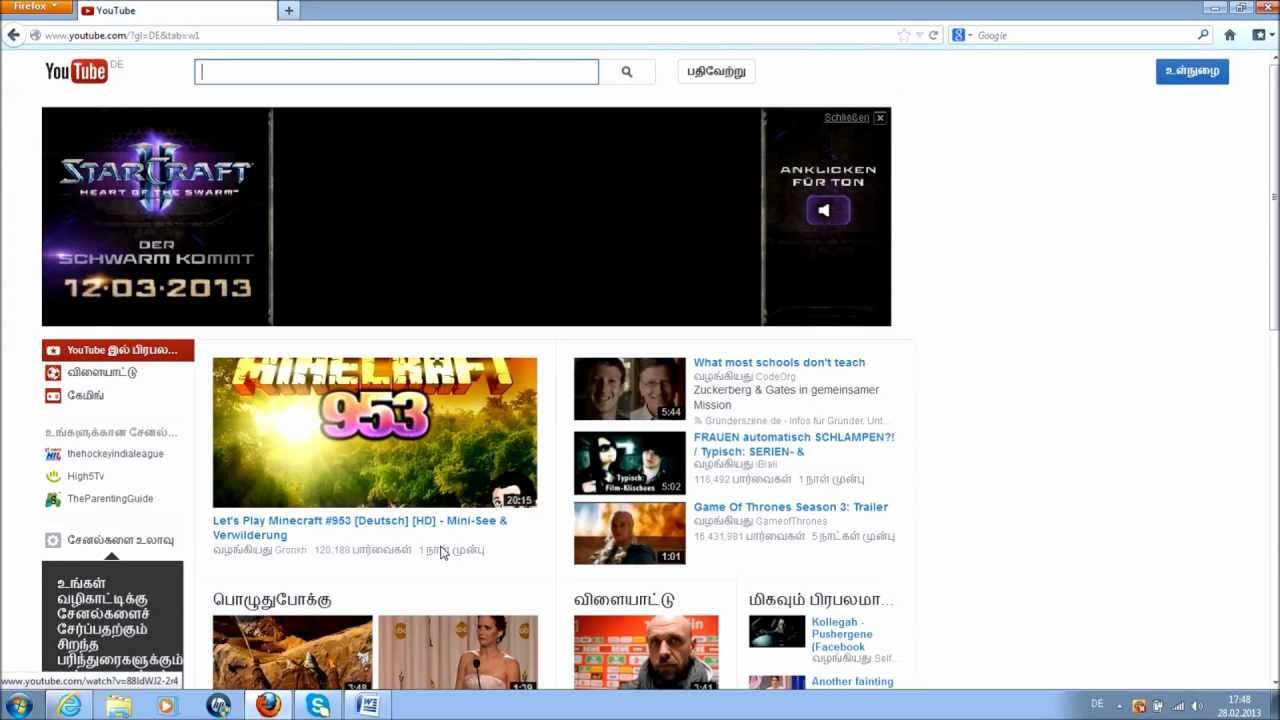Open the URL history dropdown arrow
Image resolution: width=1280 pixels, height=720 pixels.
[919, 35]
